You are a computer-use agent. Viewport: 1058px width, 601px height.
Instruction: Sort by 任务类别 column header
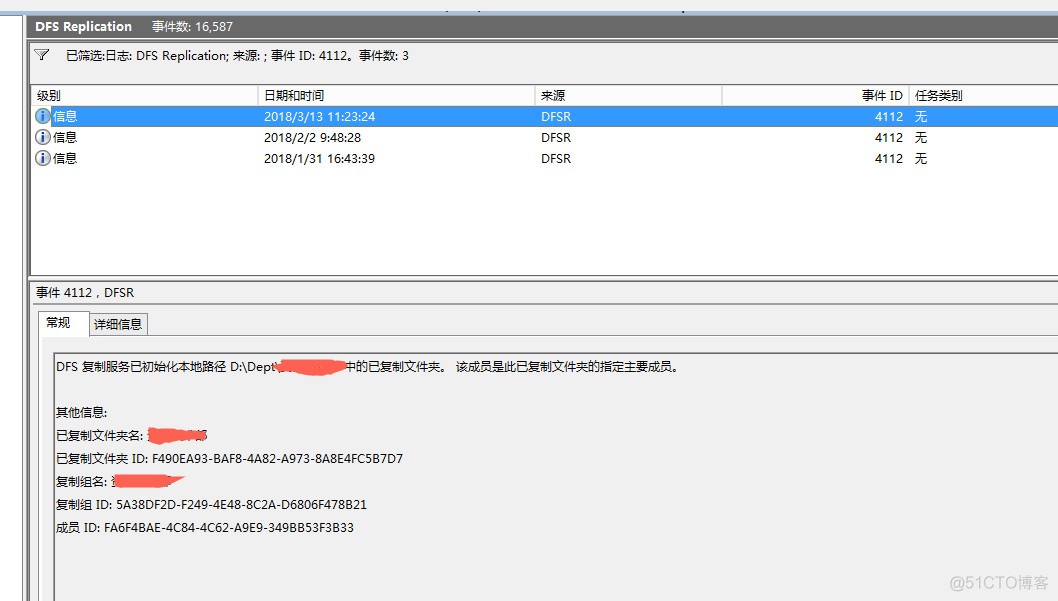pyautogui.click(x=984, y=96)
